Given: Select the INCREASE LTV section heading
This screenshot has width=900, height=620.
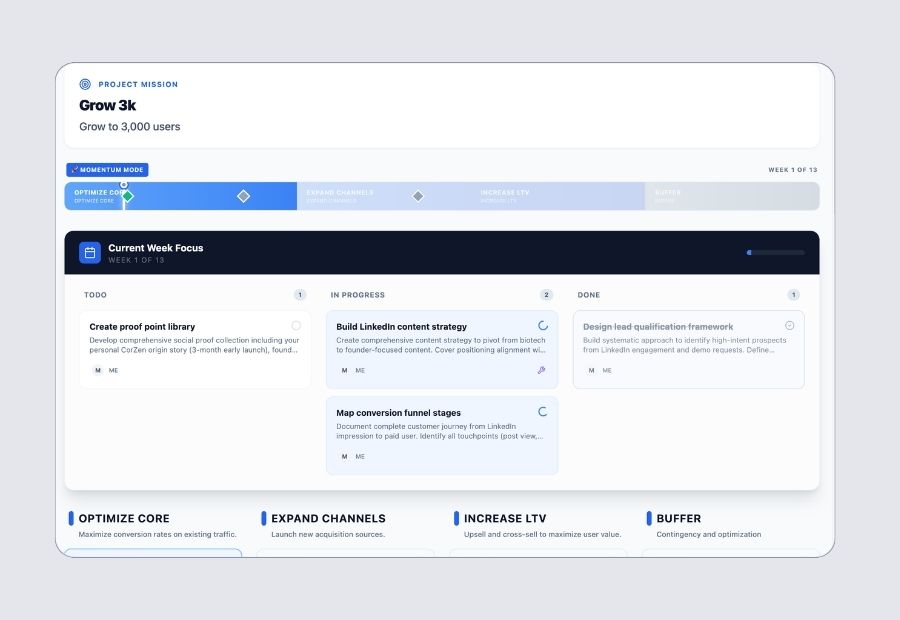Looking at the screenshot, I should click(505, 518).
